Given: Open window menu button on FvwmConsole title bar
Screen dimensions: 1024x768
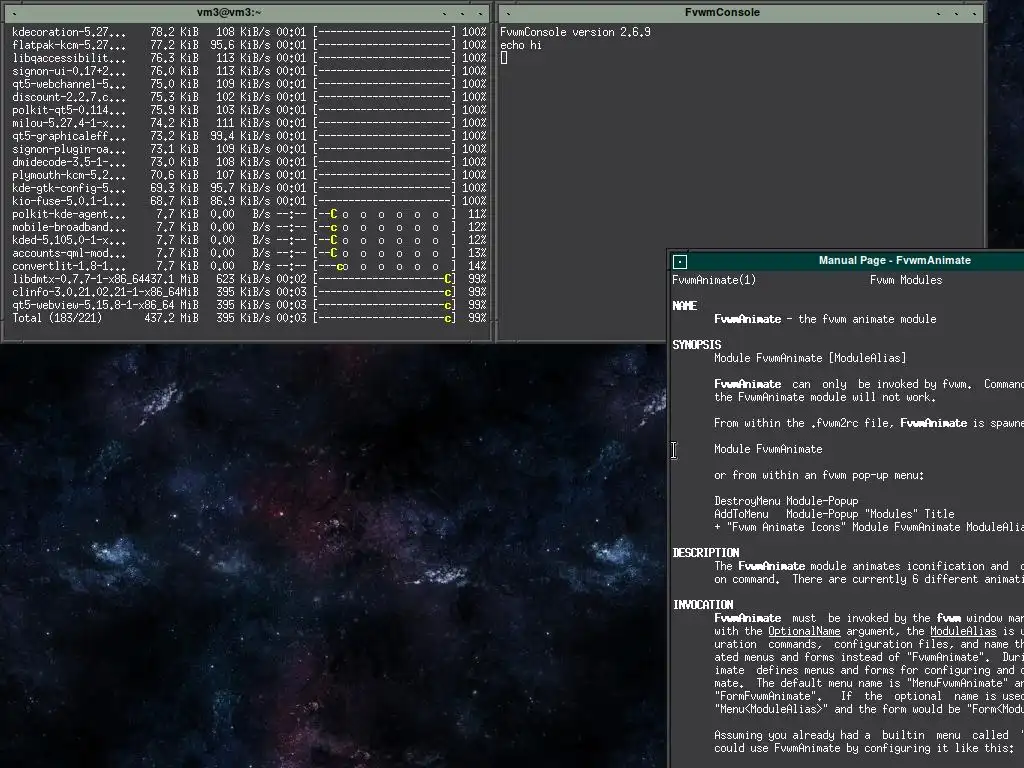Looking at the screenshot, I should 508,12.
